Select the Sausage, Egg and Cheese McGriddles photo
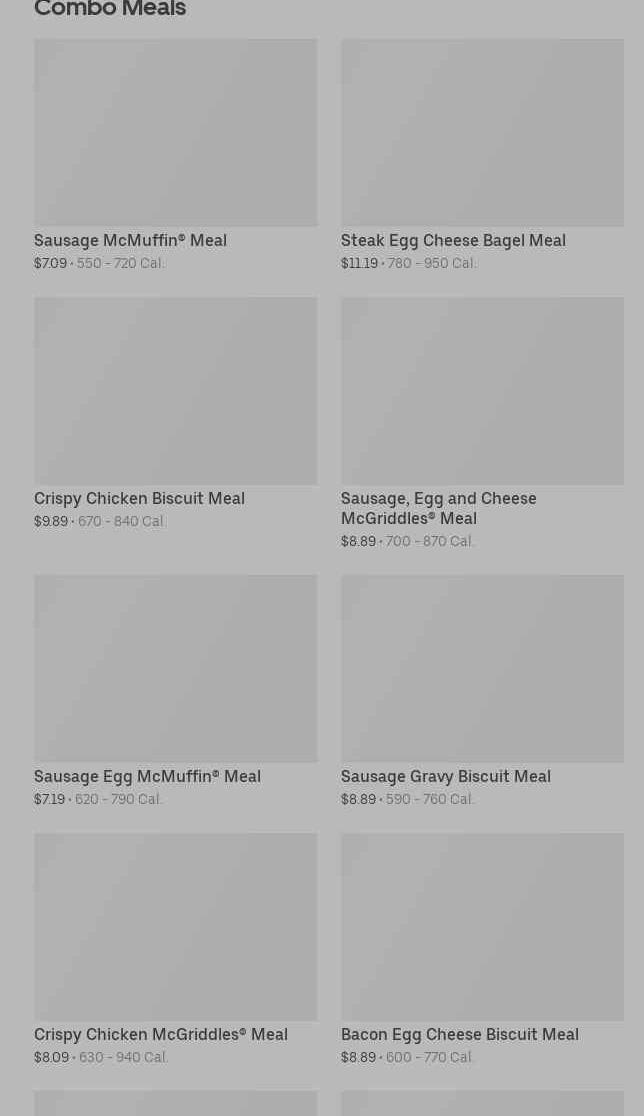This screenshot has width=644, height=1116. click(x=482, y=390)
